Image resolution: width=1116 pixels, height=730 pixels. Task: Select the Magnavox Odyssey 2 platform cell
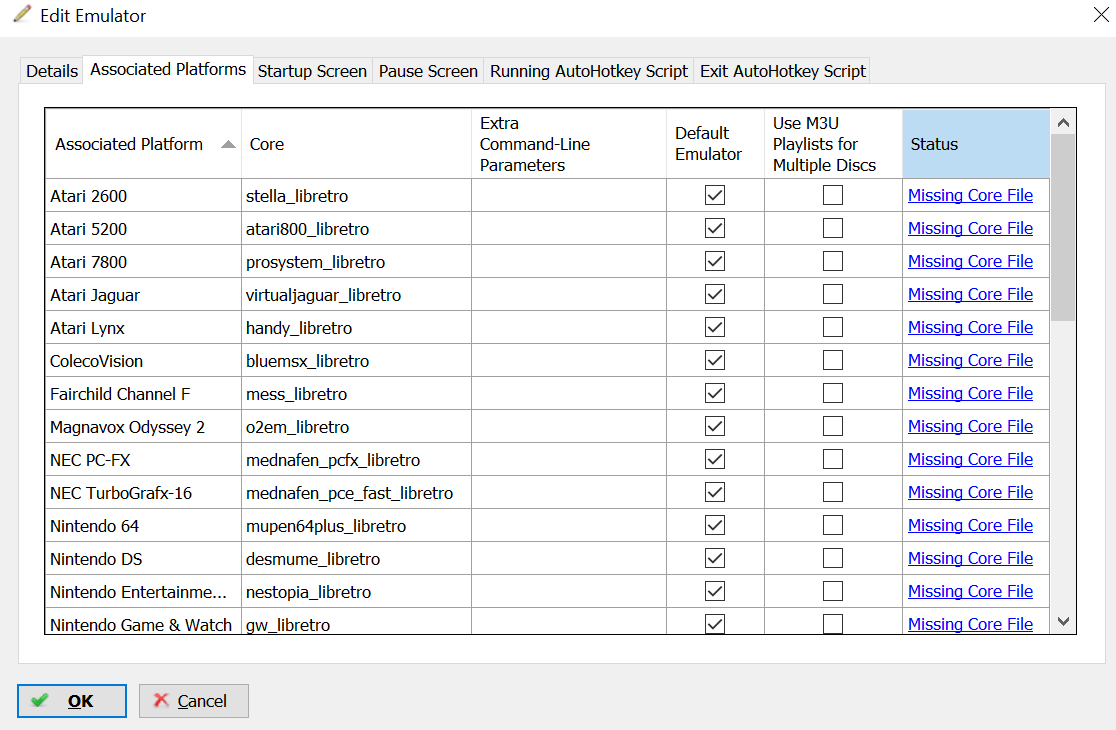pos(143,427)
